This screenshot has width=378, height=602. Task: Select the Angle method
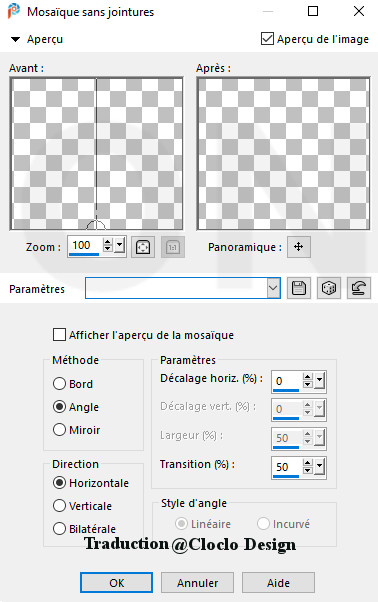point(59,407)
